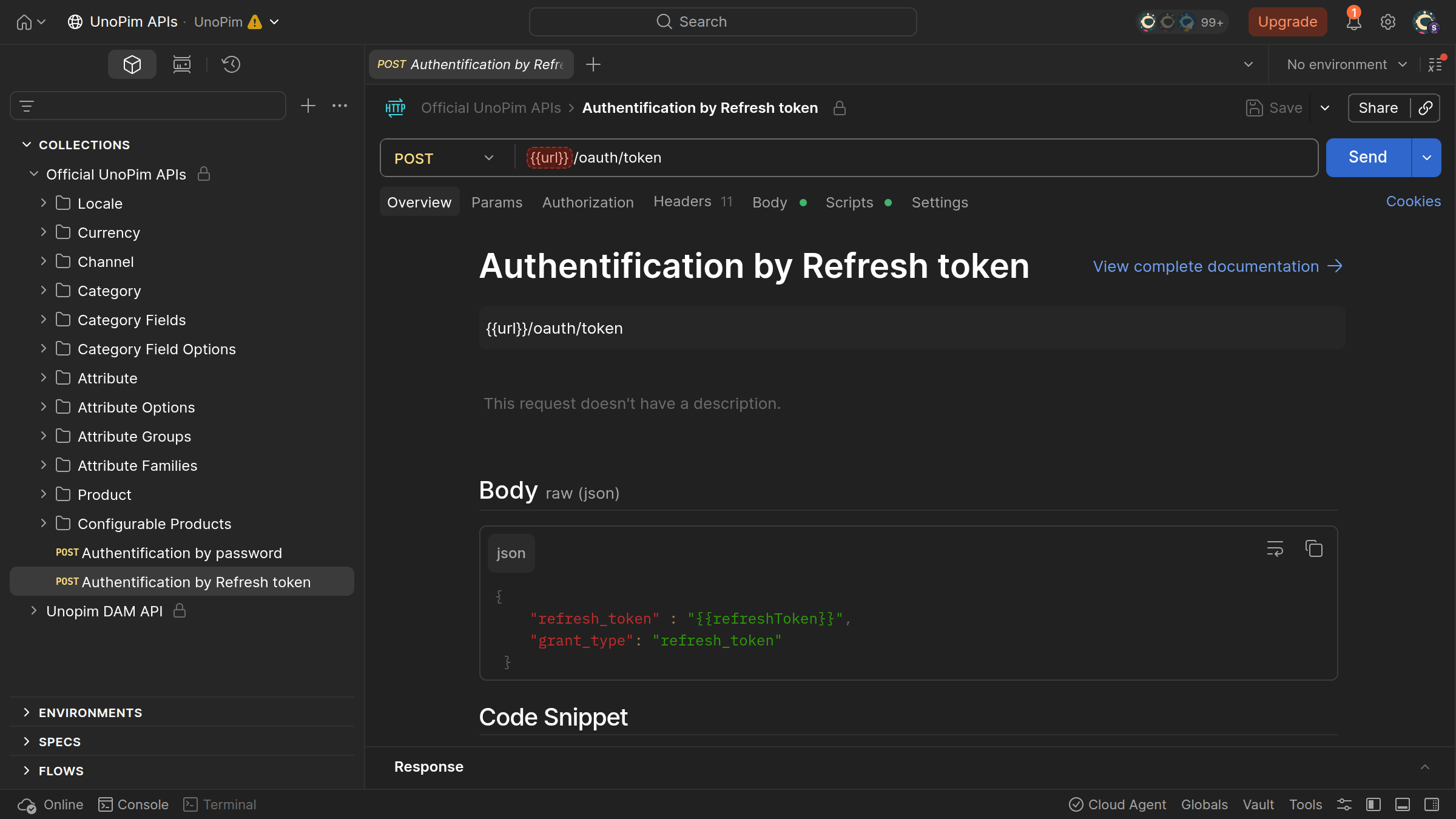This screenshot has width=1456, height=819.
Task: Switch to the Authorization tab
Action: [x=588, y=202]
